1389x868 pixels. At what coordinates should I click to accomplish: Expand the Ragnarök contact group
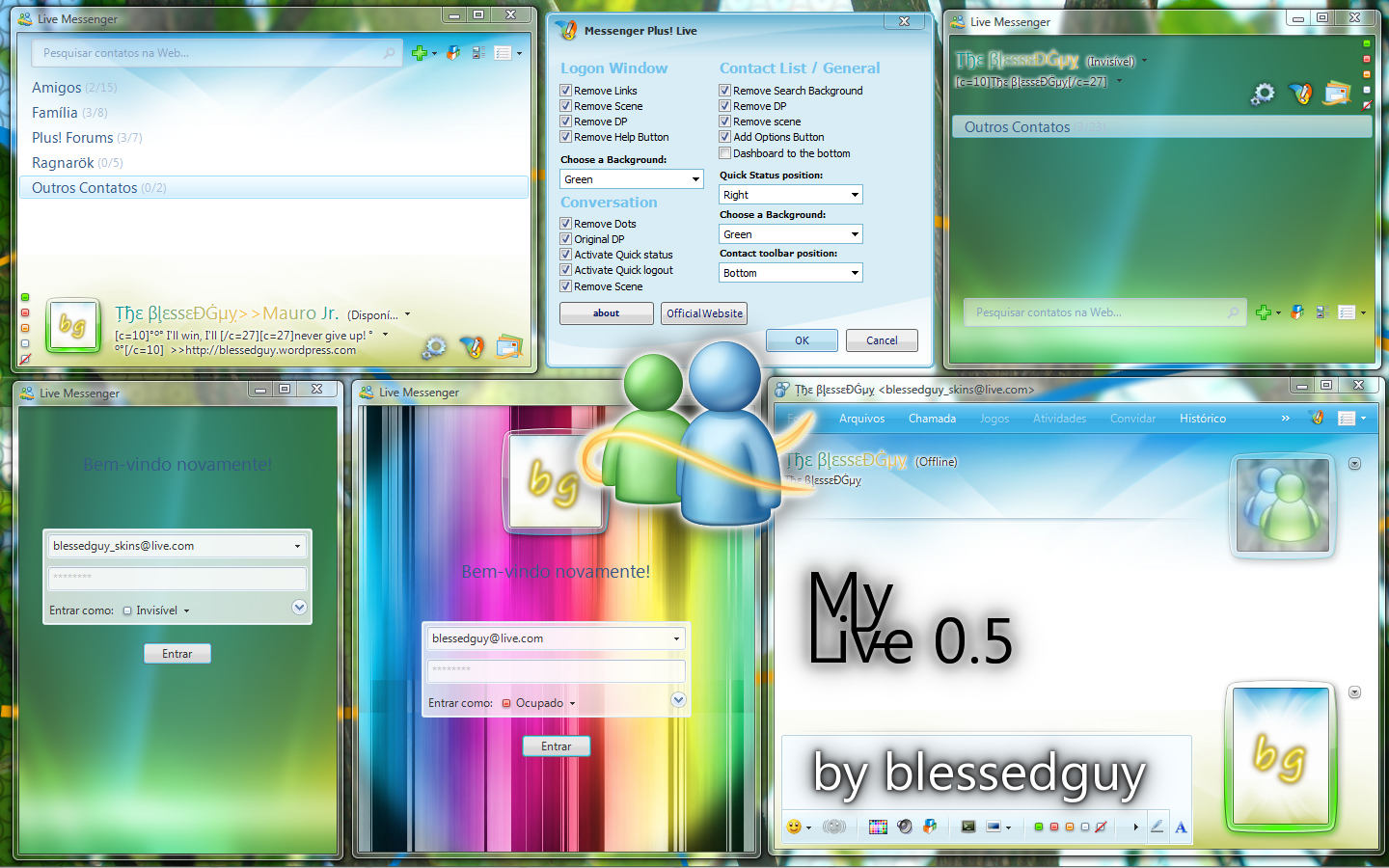coord(77,163)
